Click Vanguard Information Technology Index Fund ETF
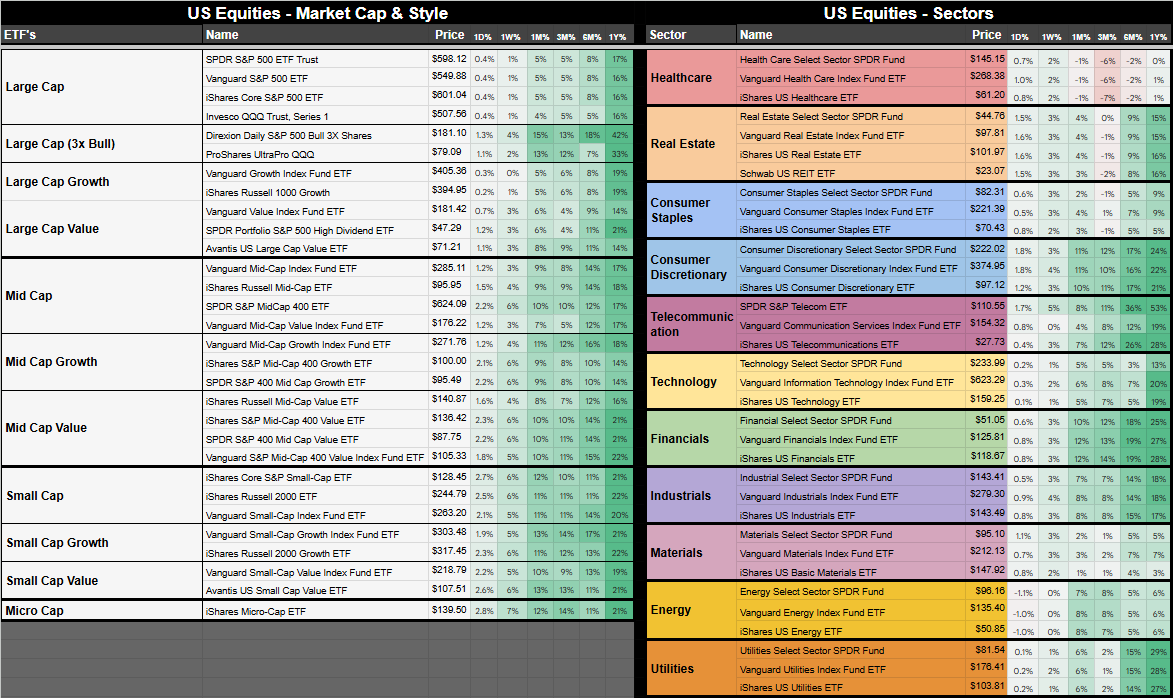Screen dimensions: 1173x698 [x=847, y=382]
